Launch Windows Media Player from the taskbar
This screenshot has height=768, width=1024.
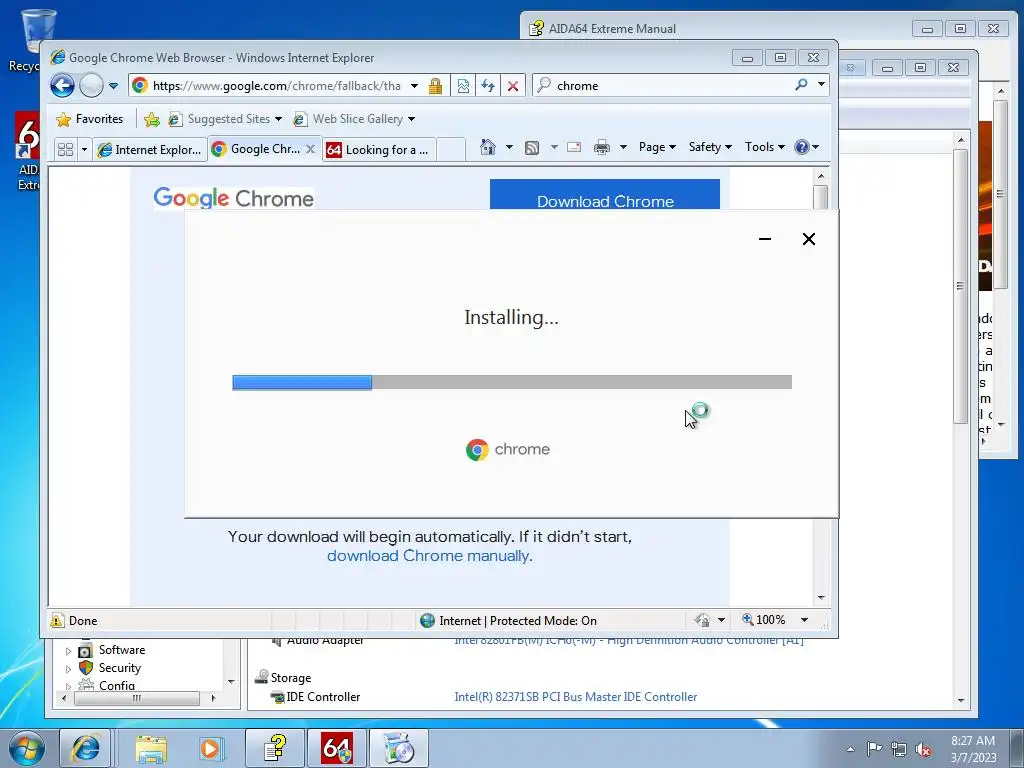tap(210, 748)
